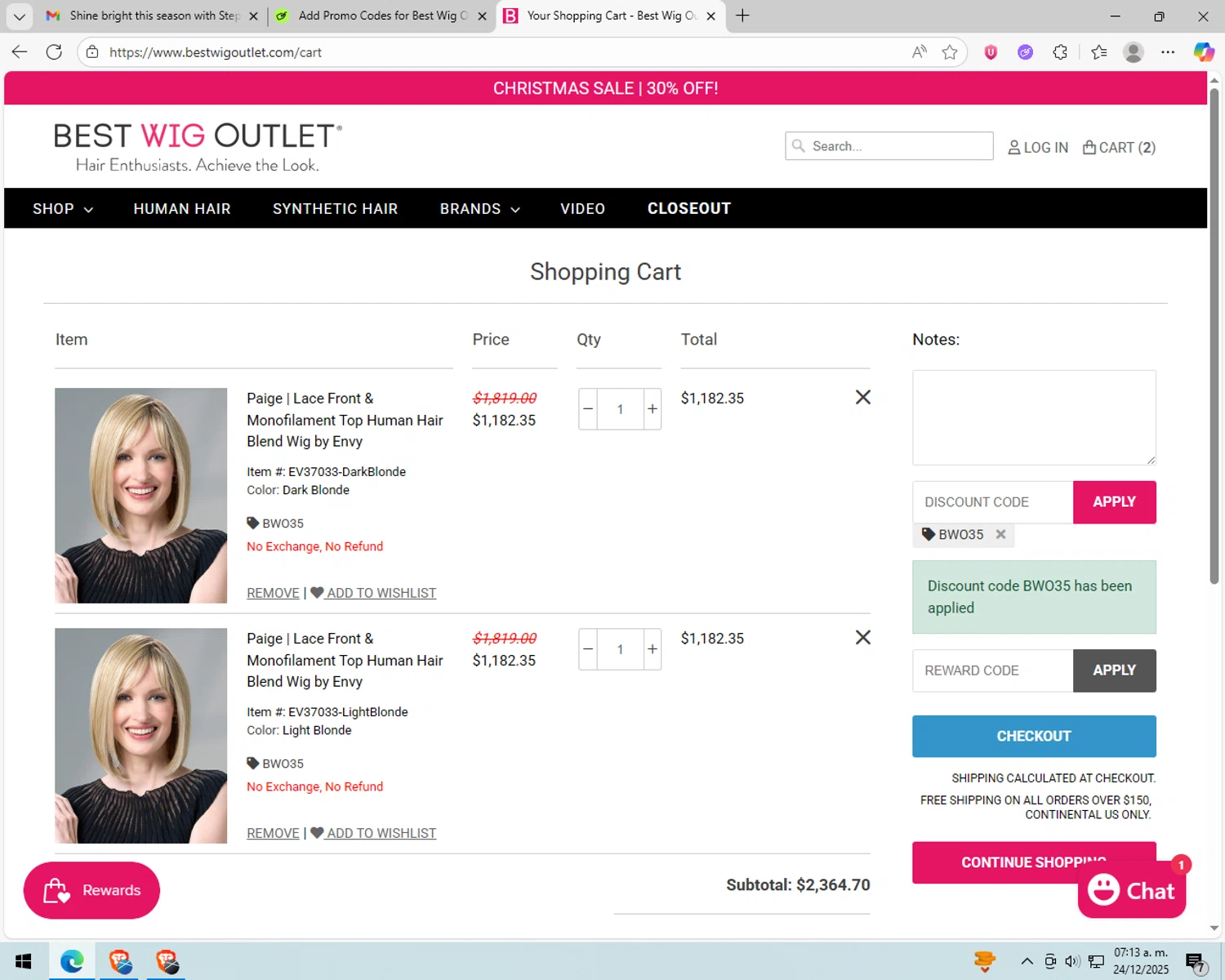
Task: Increase quantity of Light Blonde wig
Action: click(x=653, y=649)
